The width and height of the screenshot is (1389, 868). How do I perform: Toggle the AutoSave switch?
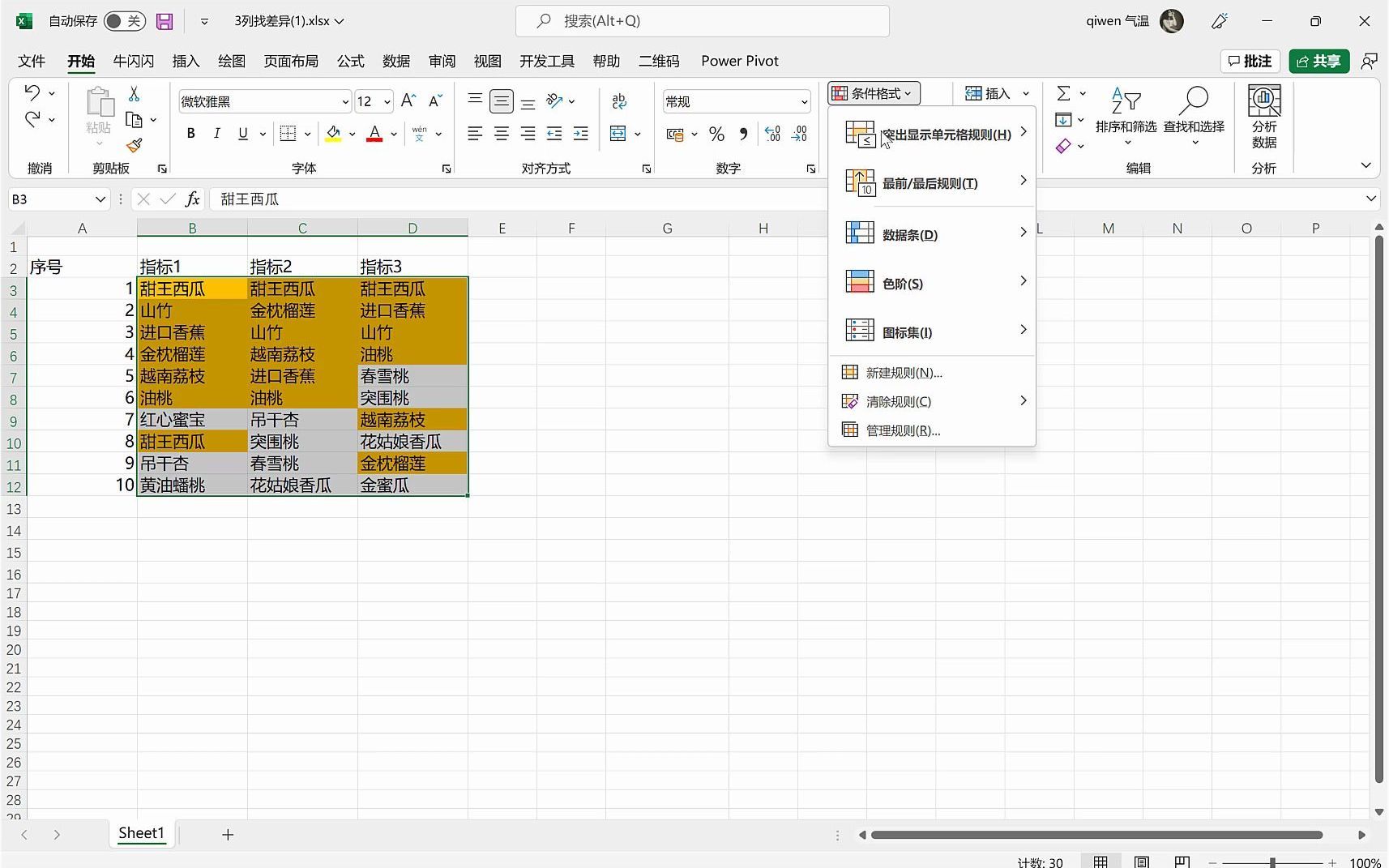125,21
